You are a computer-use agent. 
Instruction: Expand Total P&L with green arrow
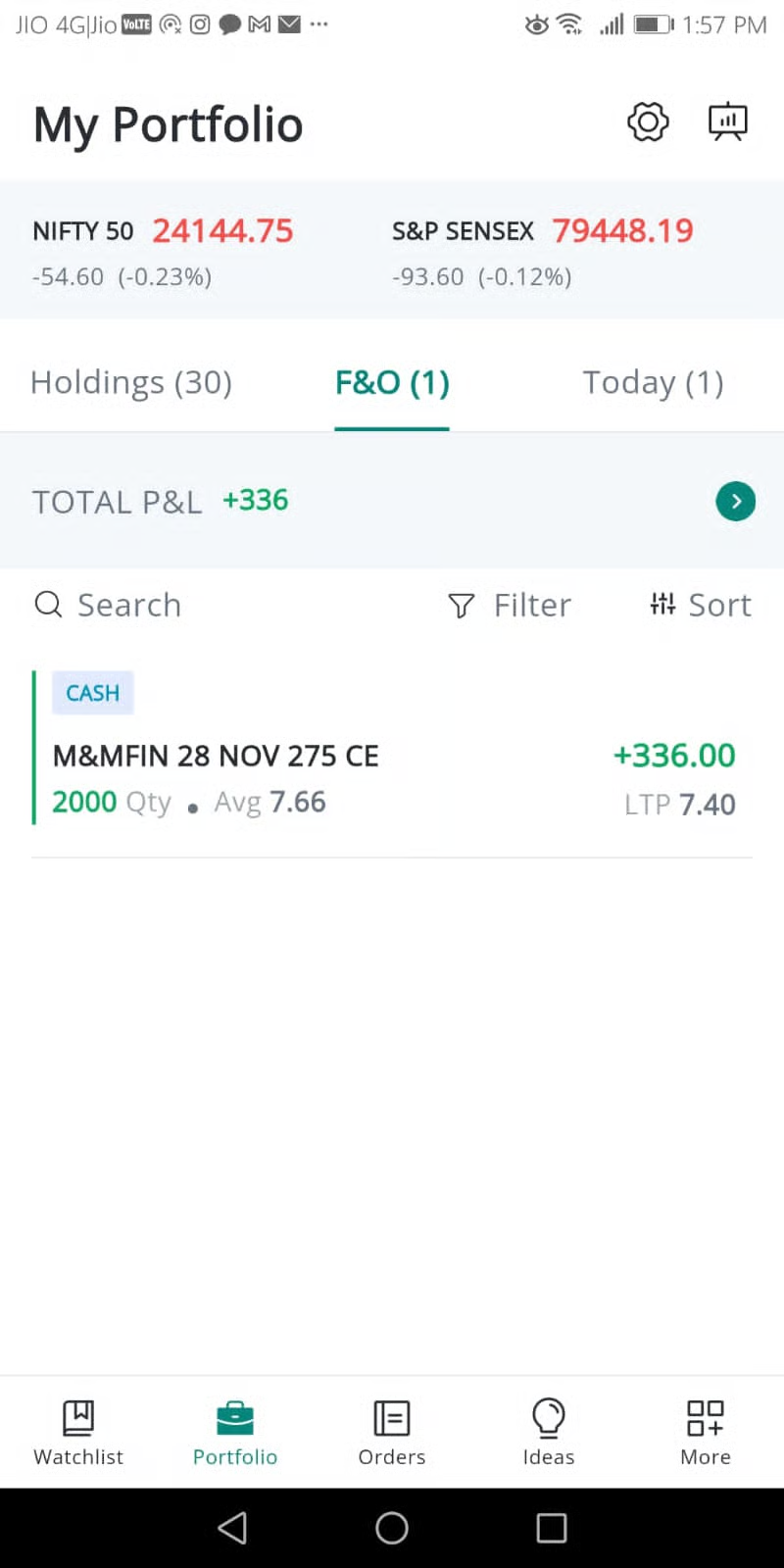coord(735,502)
